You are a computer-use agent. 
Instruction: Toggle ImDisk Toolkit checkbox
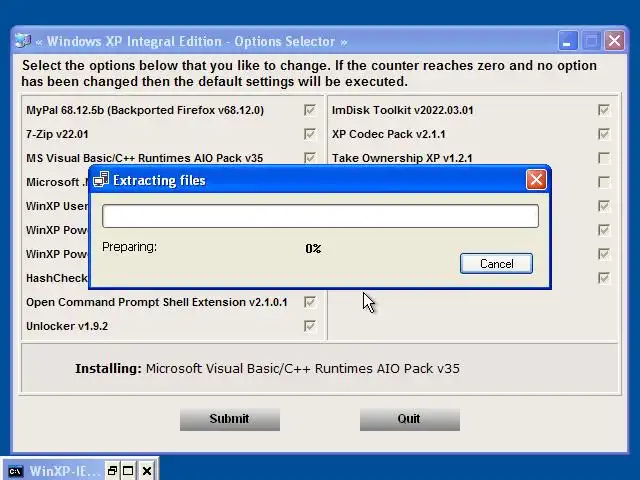[x=604, y=110]
